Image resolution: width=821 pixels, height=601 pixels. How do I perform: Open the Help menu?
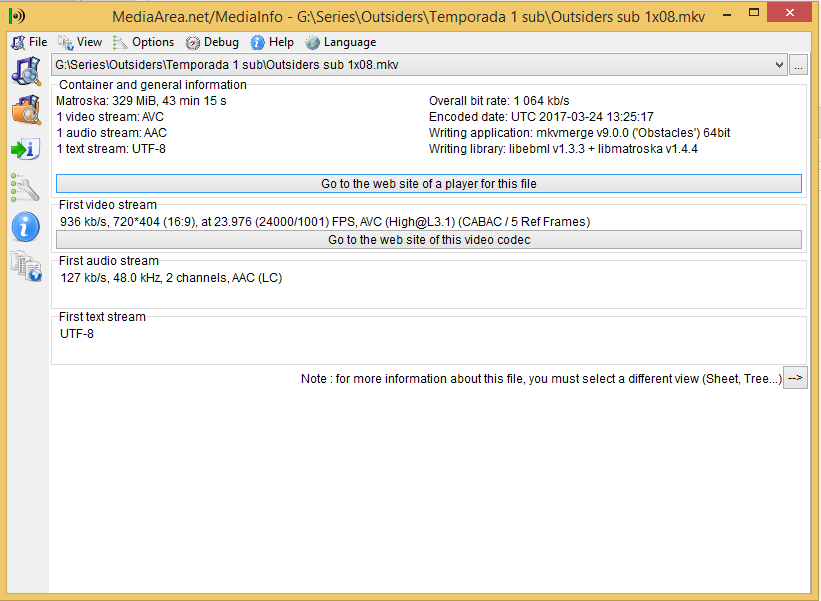[272, 42]
